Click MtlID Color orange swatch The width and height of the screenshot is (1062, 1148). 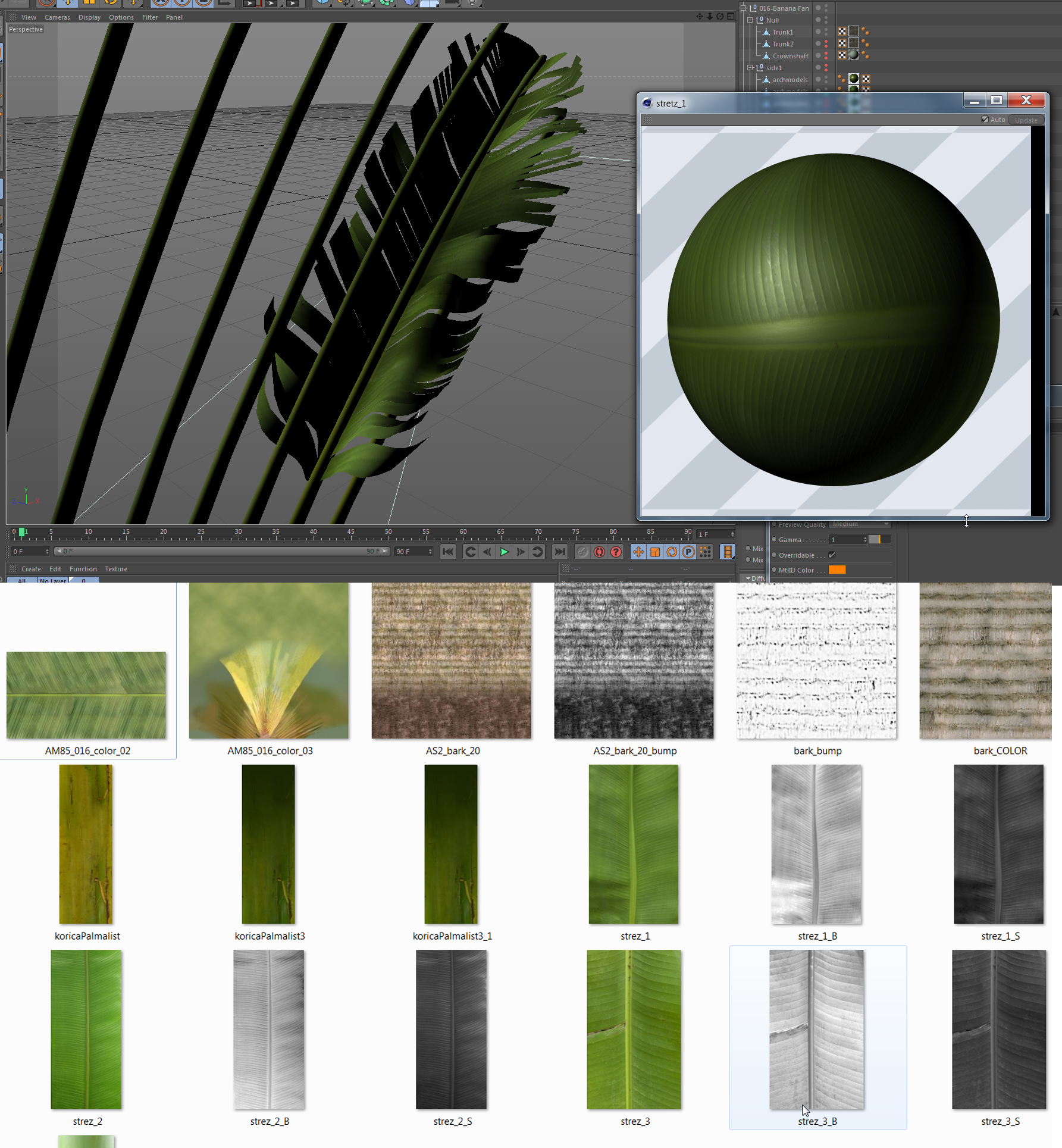(x=837, y=570)
